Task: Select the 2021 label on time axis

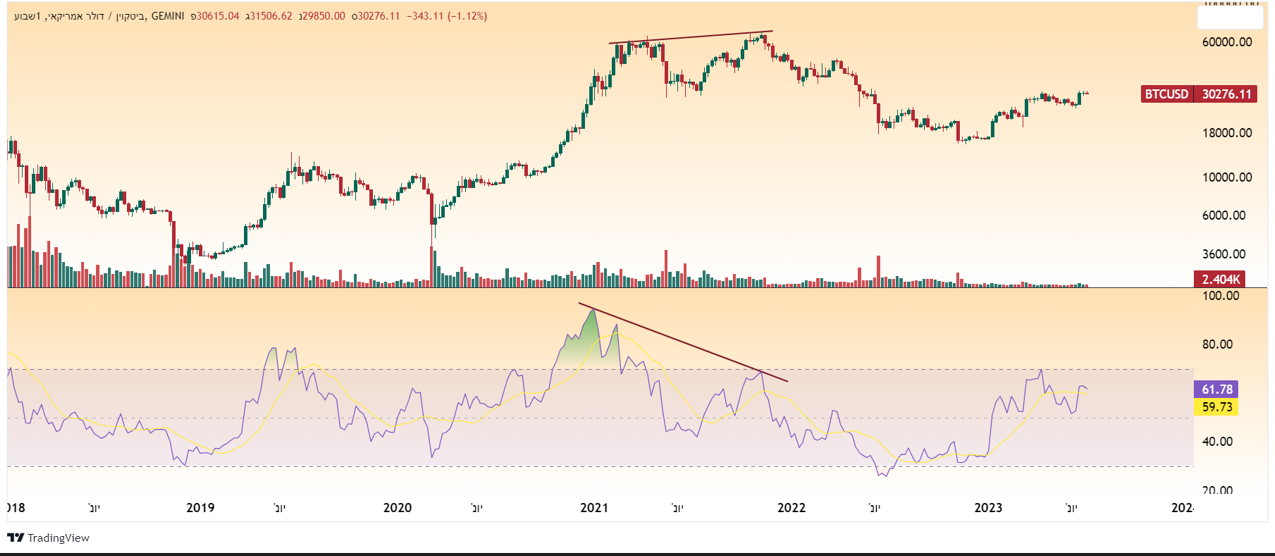Action: pos(594,508)
